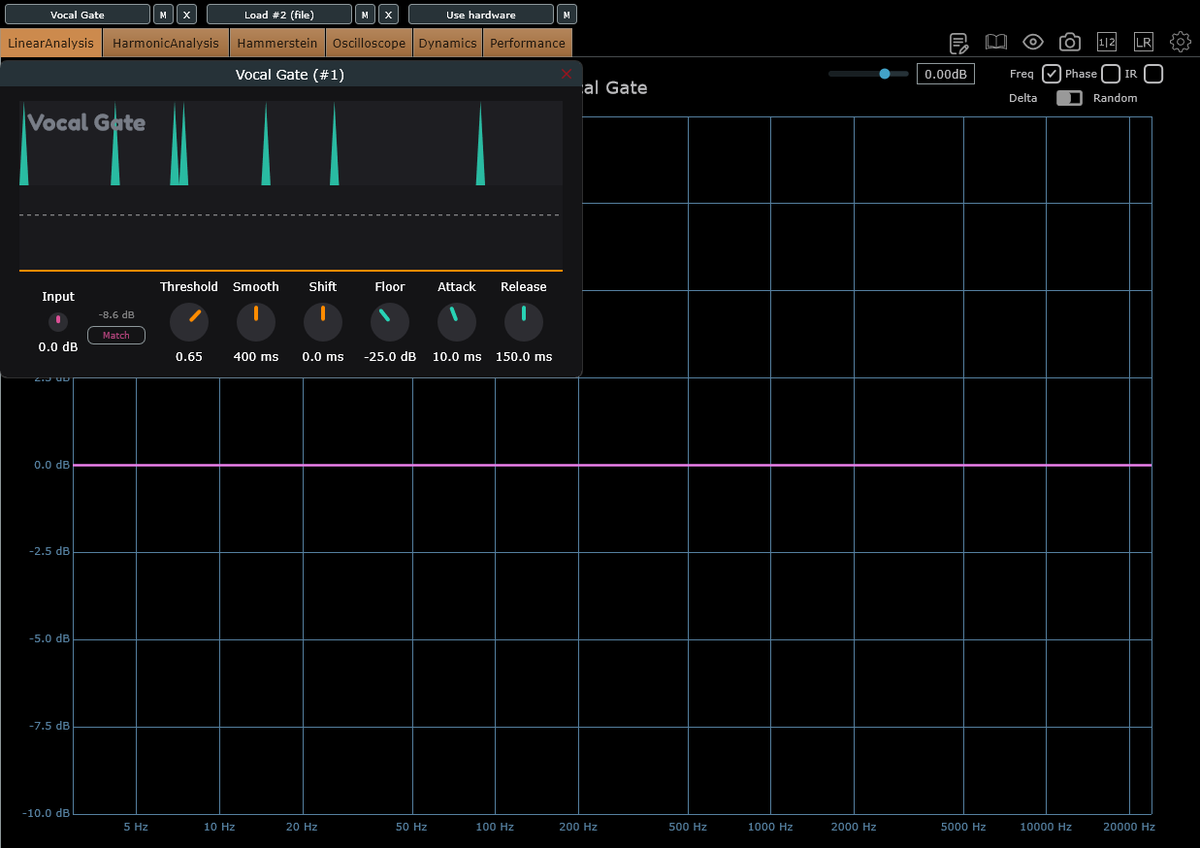The height and width of the screenshot is (848, 1200).
Task: Click the 0.00dB gain input field
Action: [945, 74]
